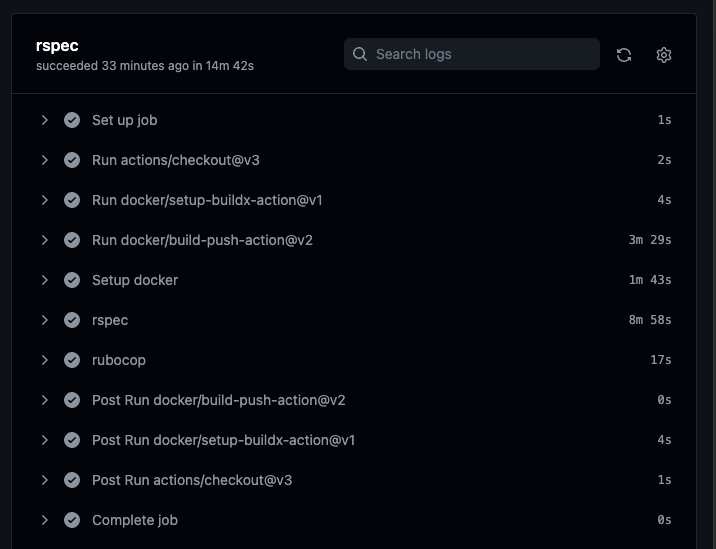This screenshot has height=549, width=716.
Task: Expand the Set up job step
Action: [44, 120]
